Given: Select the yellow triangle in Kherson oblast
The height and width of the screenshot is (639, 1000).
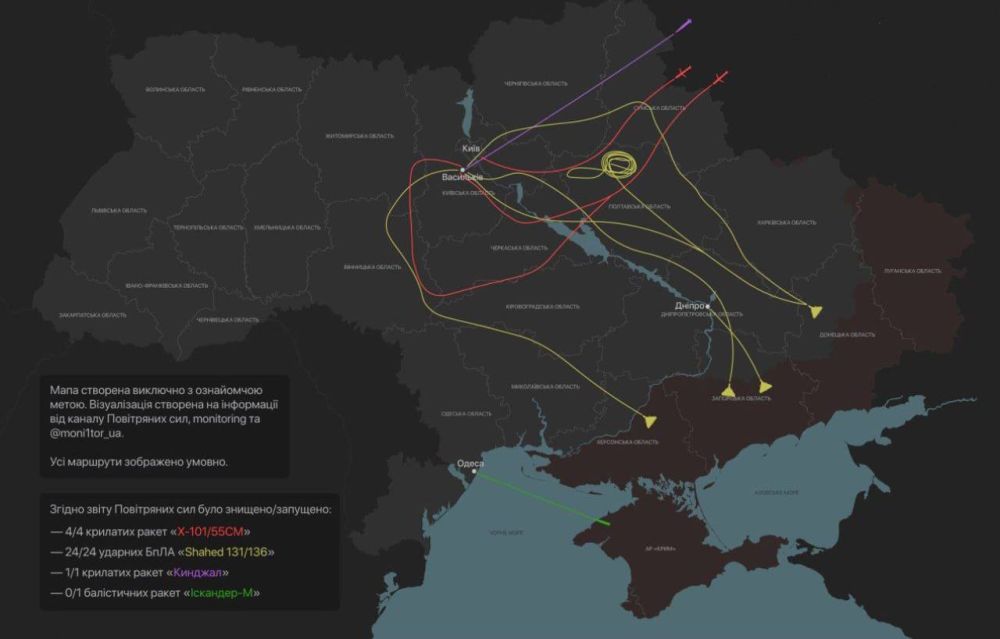Looking at the screenshot, I should (651, 421).
